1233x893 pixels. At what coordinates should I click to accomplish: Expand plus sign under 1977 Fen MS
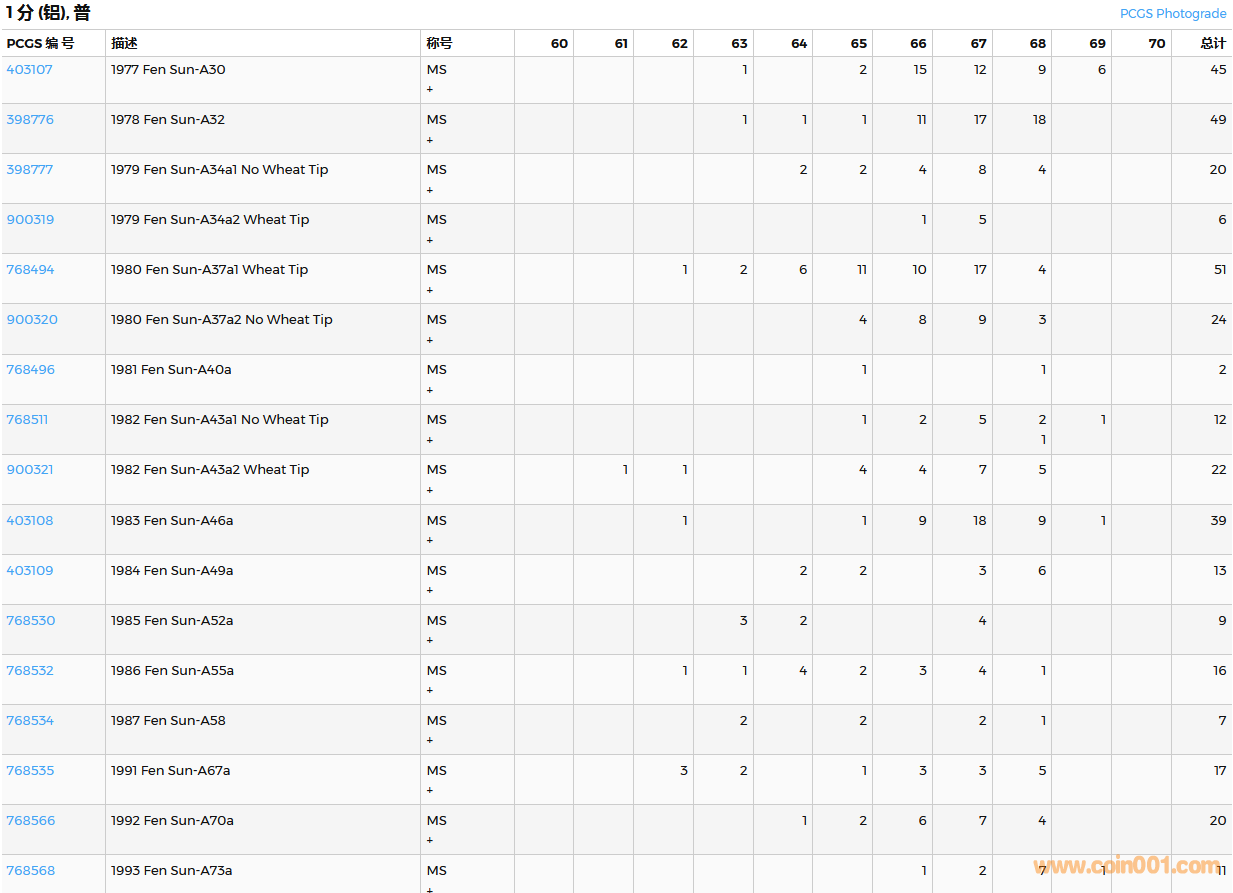(x=430, y=90)
